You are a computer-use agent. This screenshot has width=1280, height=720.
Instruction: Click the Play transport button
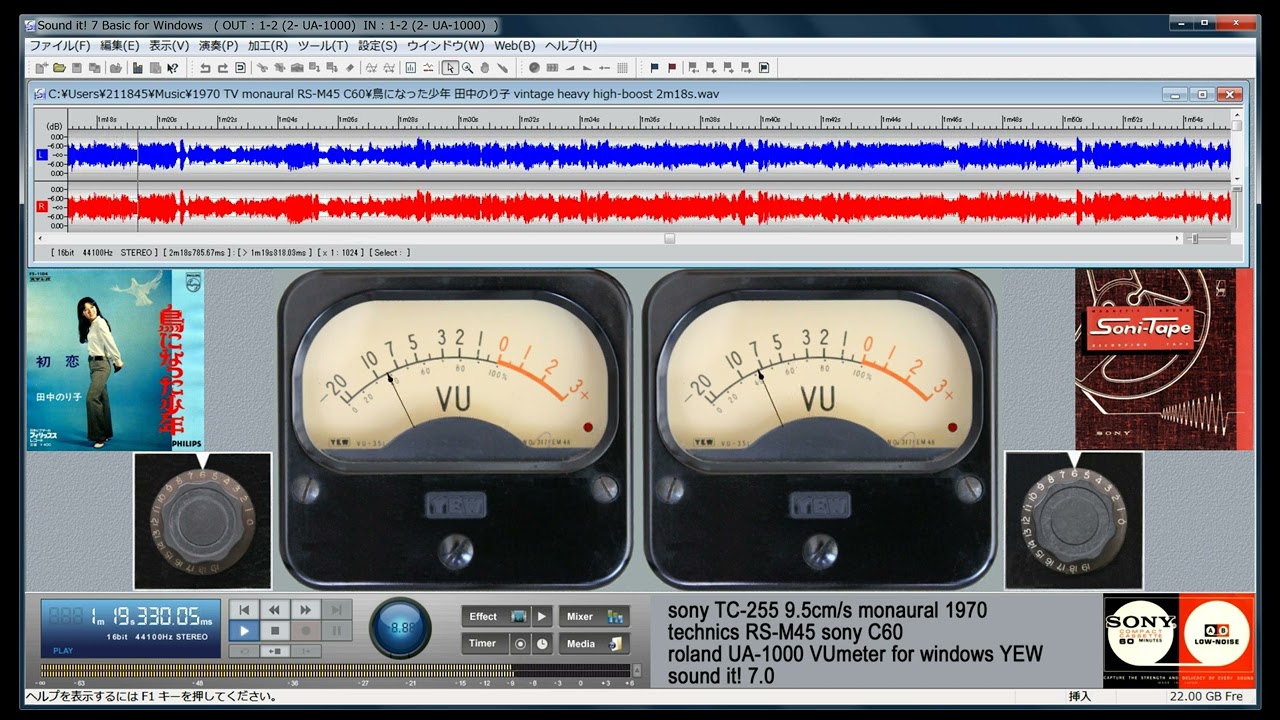pos(243,631)
